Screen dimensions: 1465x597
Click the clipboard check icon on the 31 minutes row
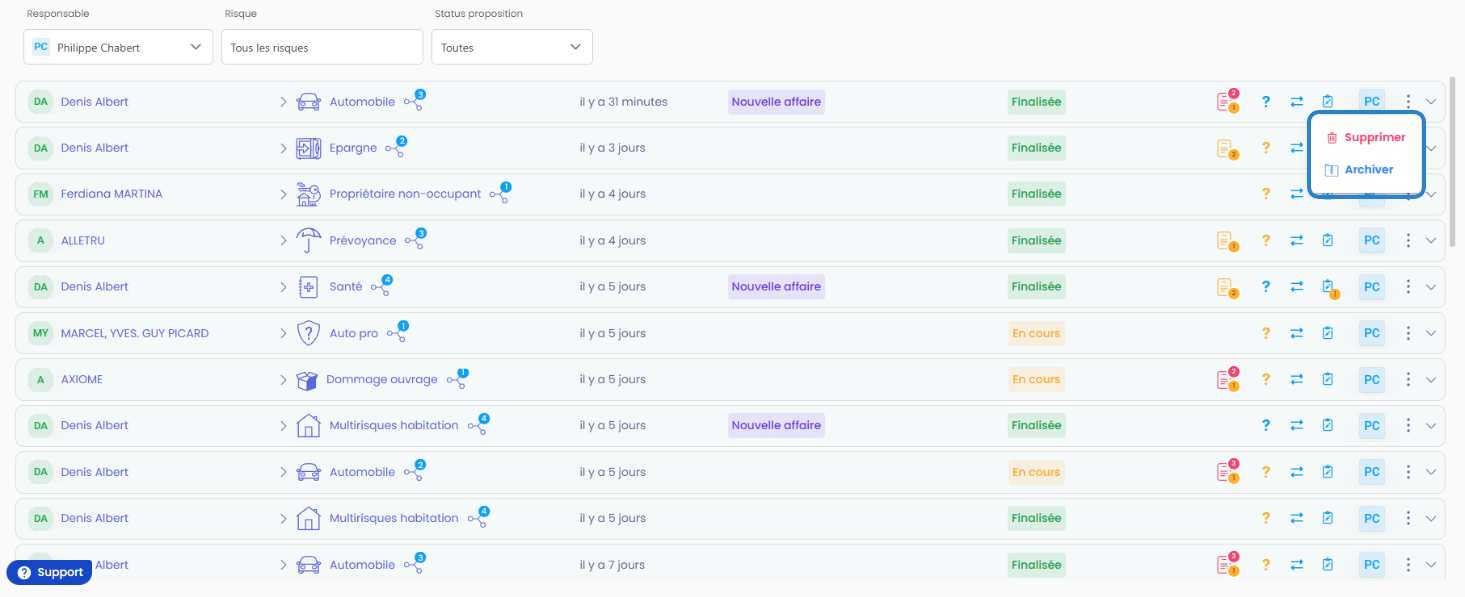1328,102
